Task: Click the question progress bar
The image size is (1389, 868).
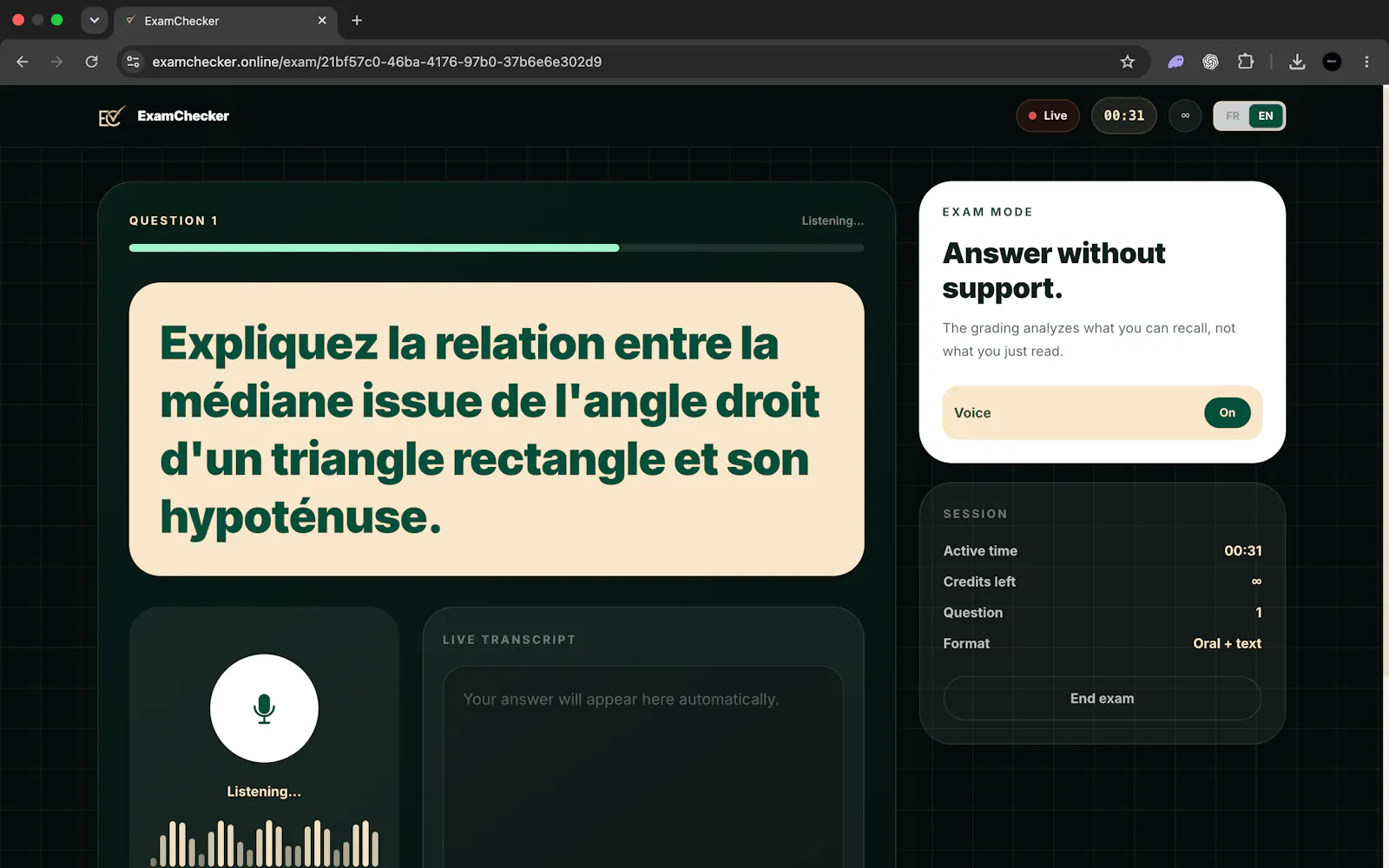Action: pyautogui.click(x=497, y=248)
